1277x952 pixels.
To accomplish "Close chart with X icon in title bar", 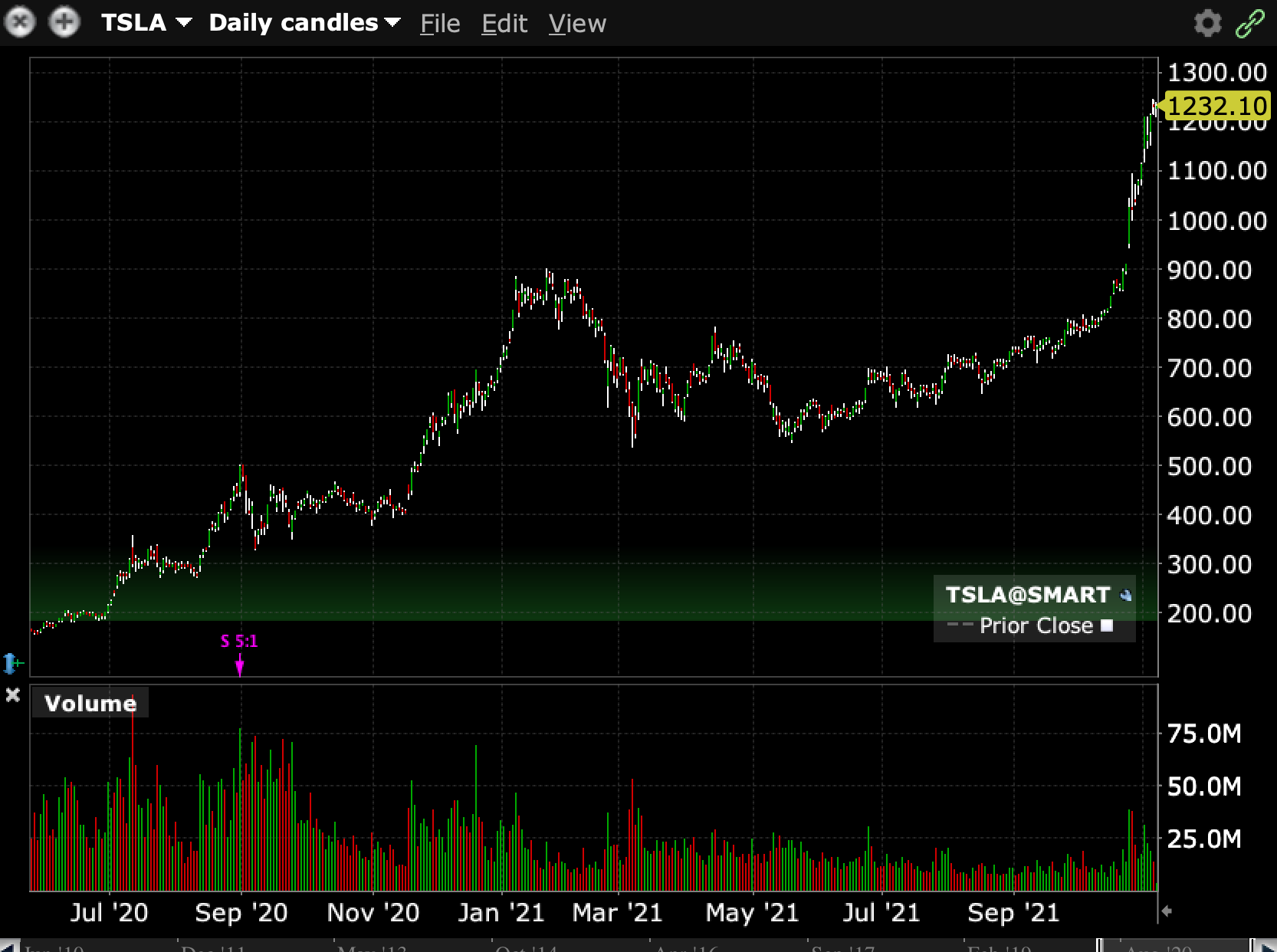I will [20, 22].
